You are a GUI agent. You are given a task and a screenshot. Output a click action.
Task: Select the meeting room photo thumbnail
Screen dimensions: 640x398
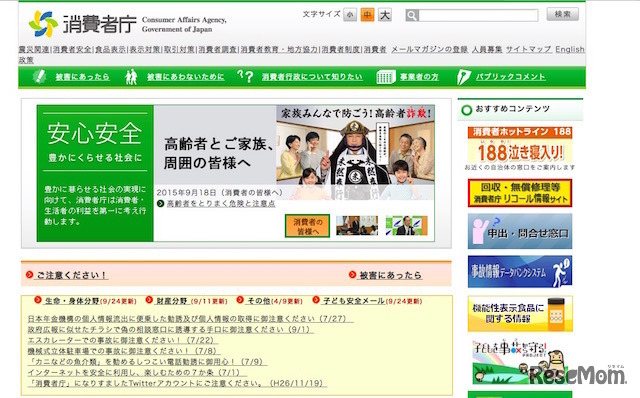point(357,226)
